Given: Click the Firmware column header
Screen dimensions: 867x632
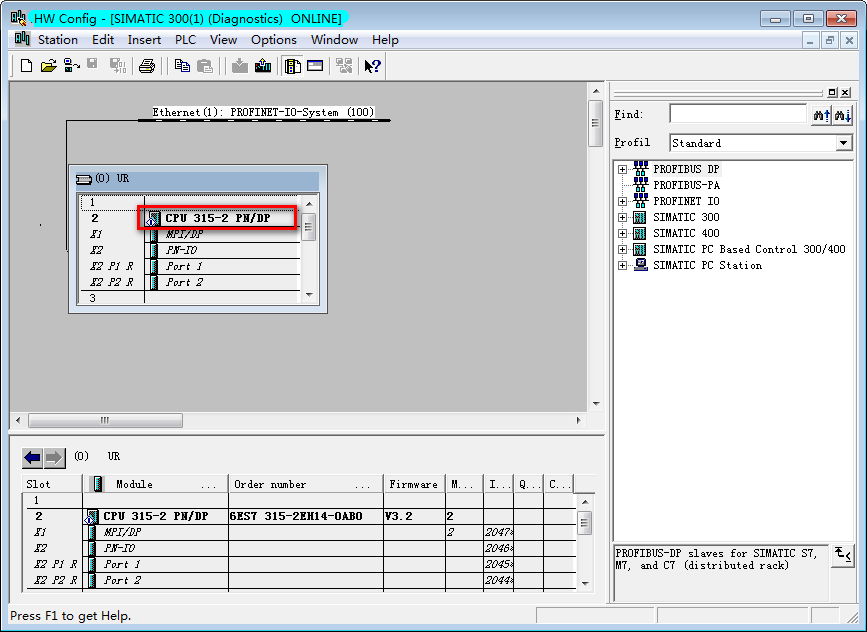Looking at the screenshot, I should click(414, 484).
